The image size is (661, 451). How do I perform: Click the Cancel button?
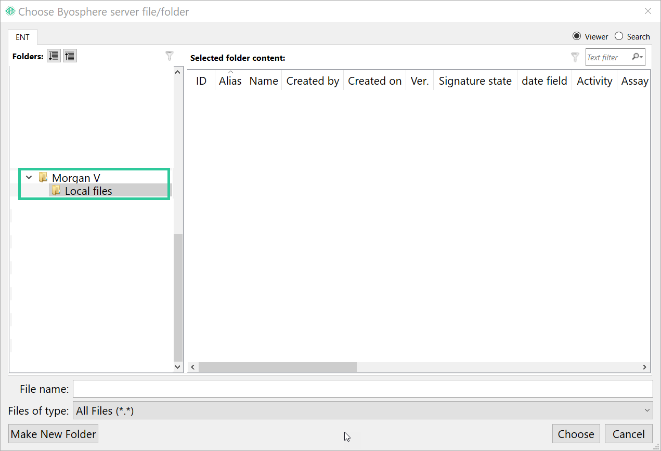coord(629,434)
